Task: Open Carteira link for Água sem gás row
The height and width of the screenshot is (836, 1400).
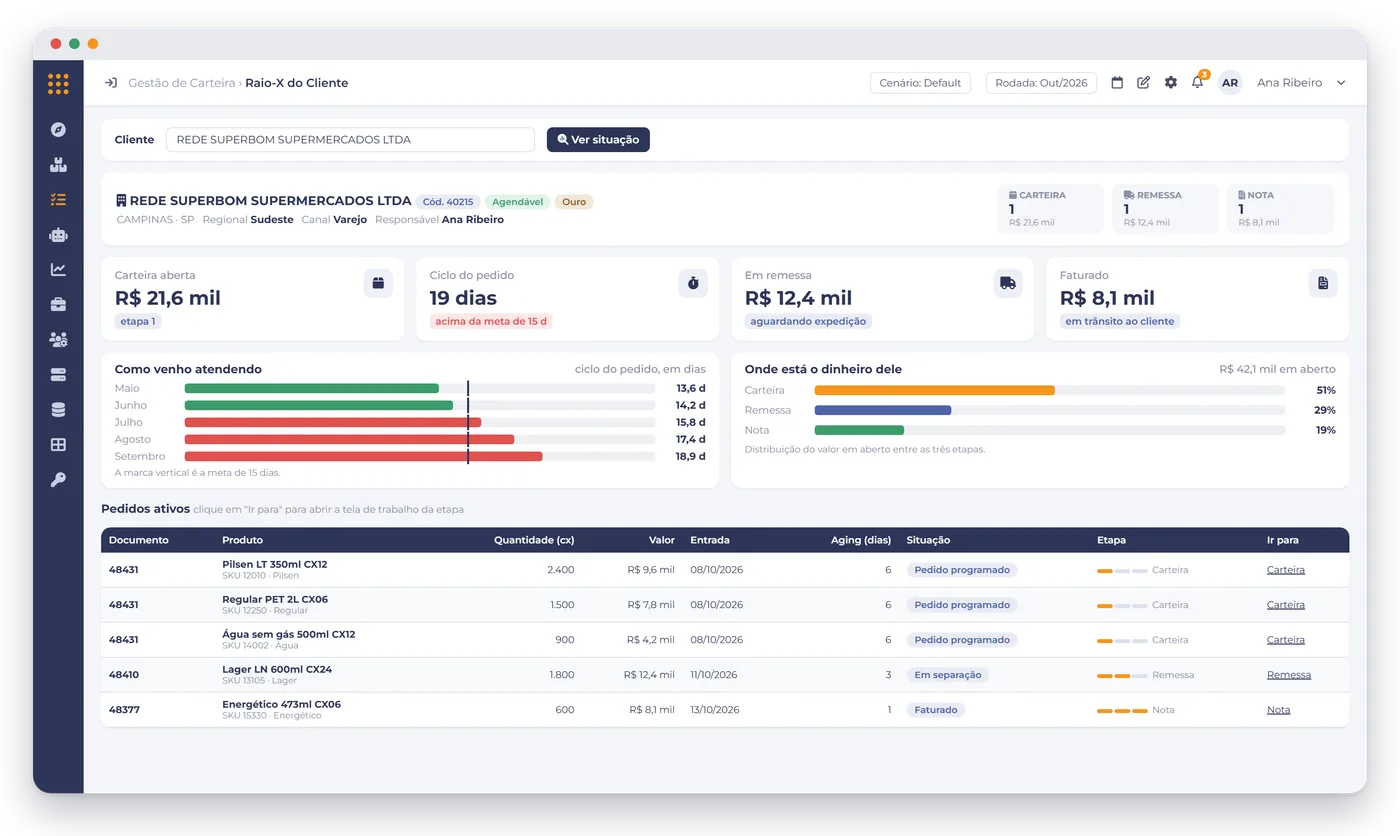Action: click(x=1286, y=640)
